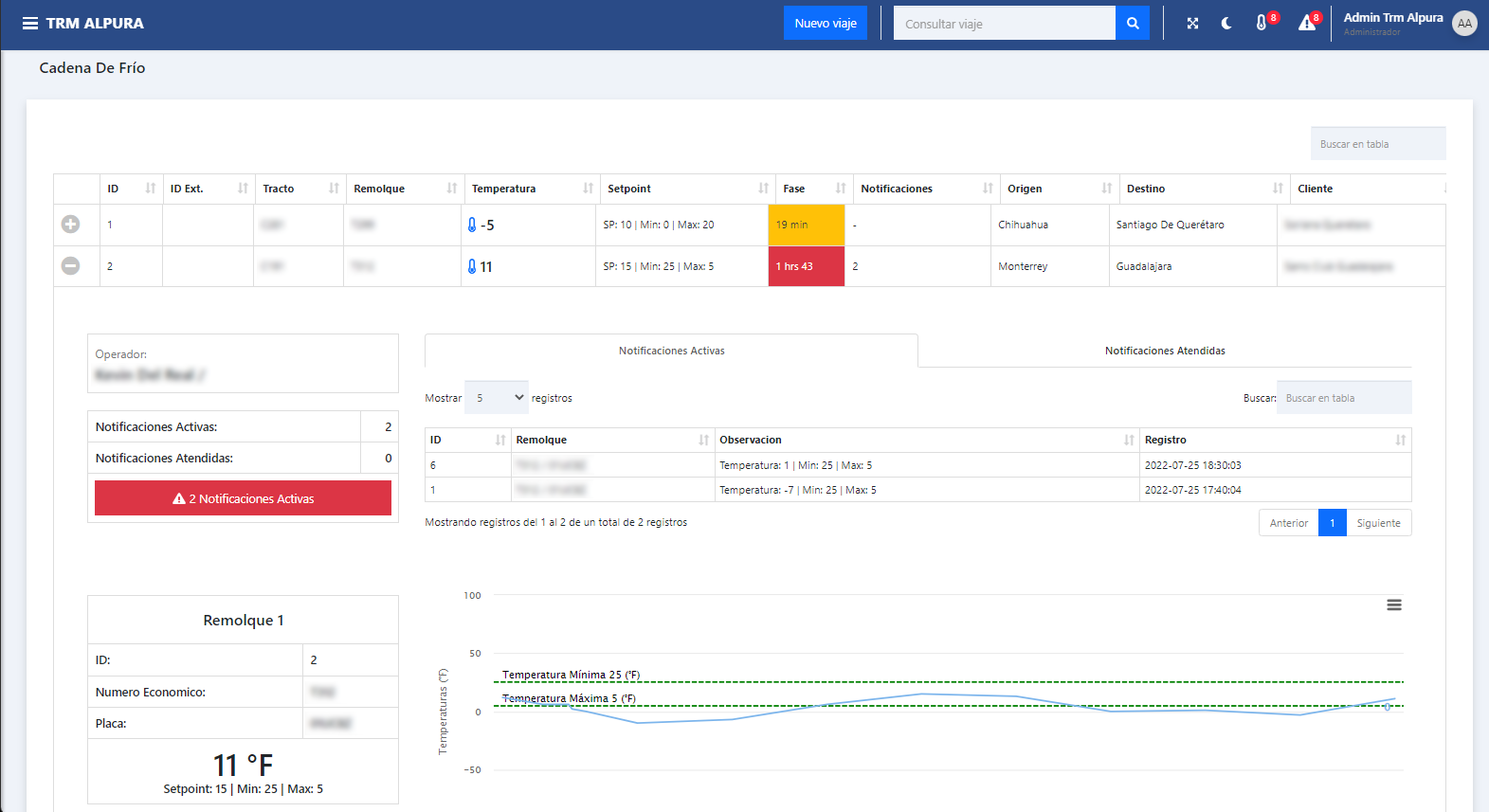Click the AA user avatar
1489x812 pixels.
pos(1464,24)
